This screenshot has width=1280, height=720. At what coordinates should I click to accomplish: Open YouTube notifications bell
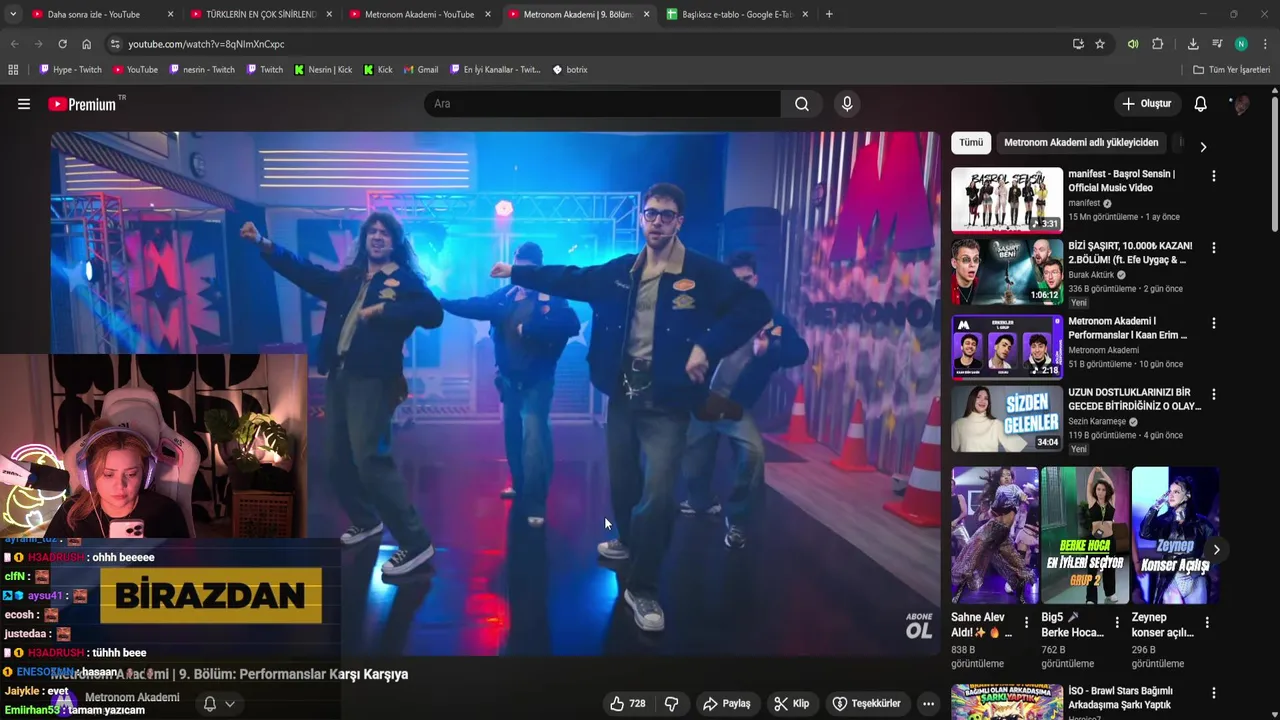pos(1201,104)
